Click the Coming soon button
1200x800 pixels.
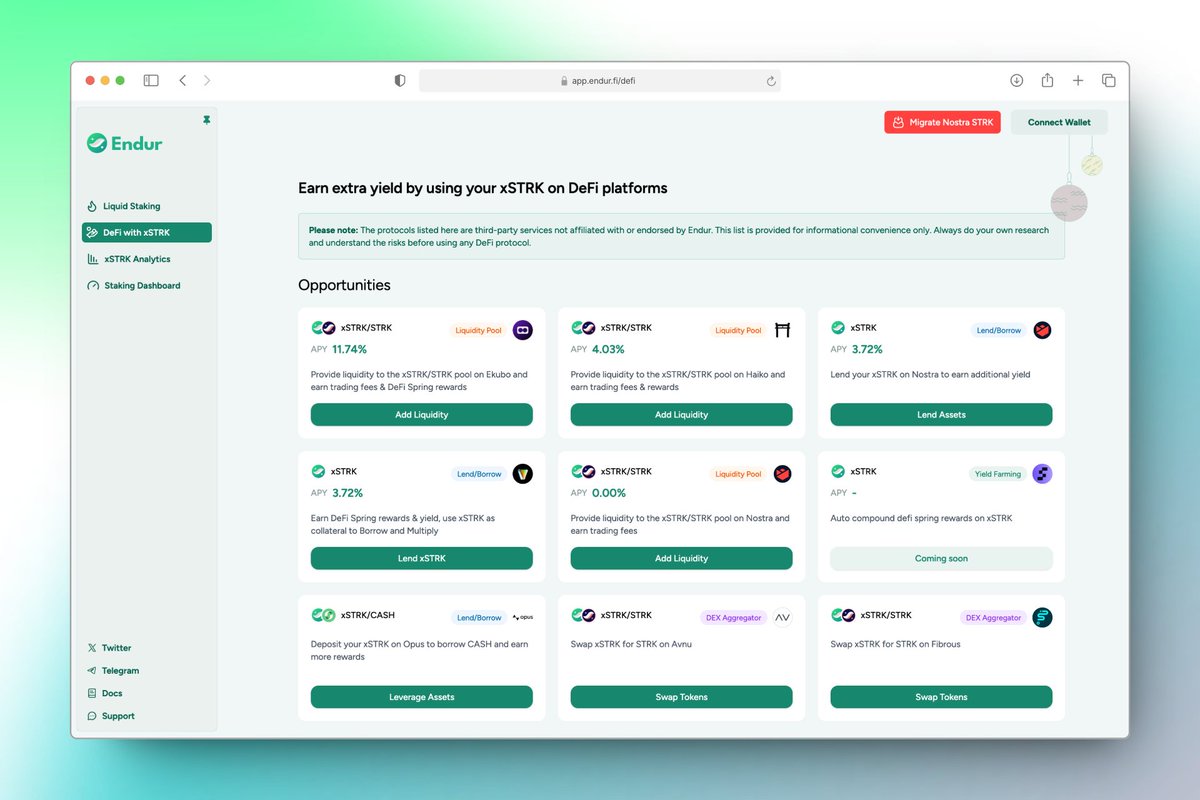click(941, 559)
